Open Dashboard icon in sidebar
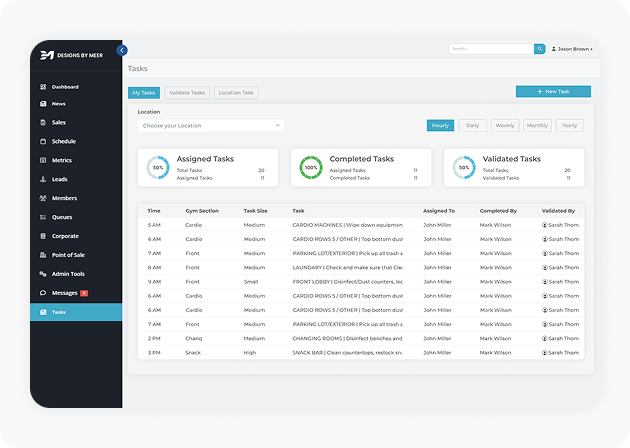Viewport: 630px width, 448px height. [x=43, y=87]
